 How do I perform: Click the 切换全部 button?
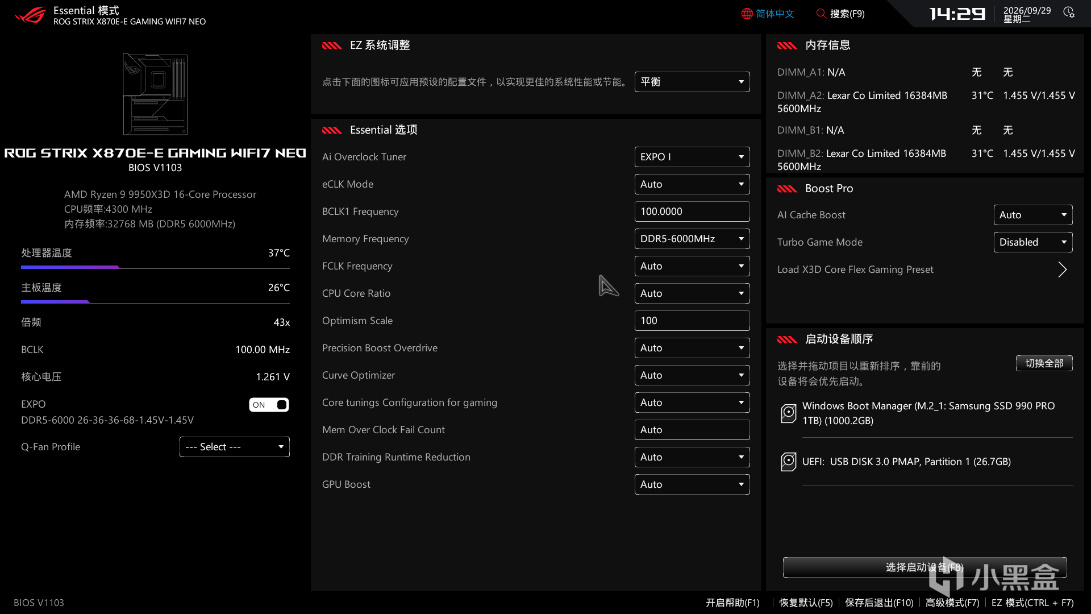pos(1044,363)
